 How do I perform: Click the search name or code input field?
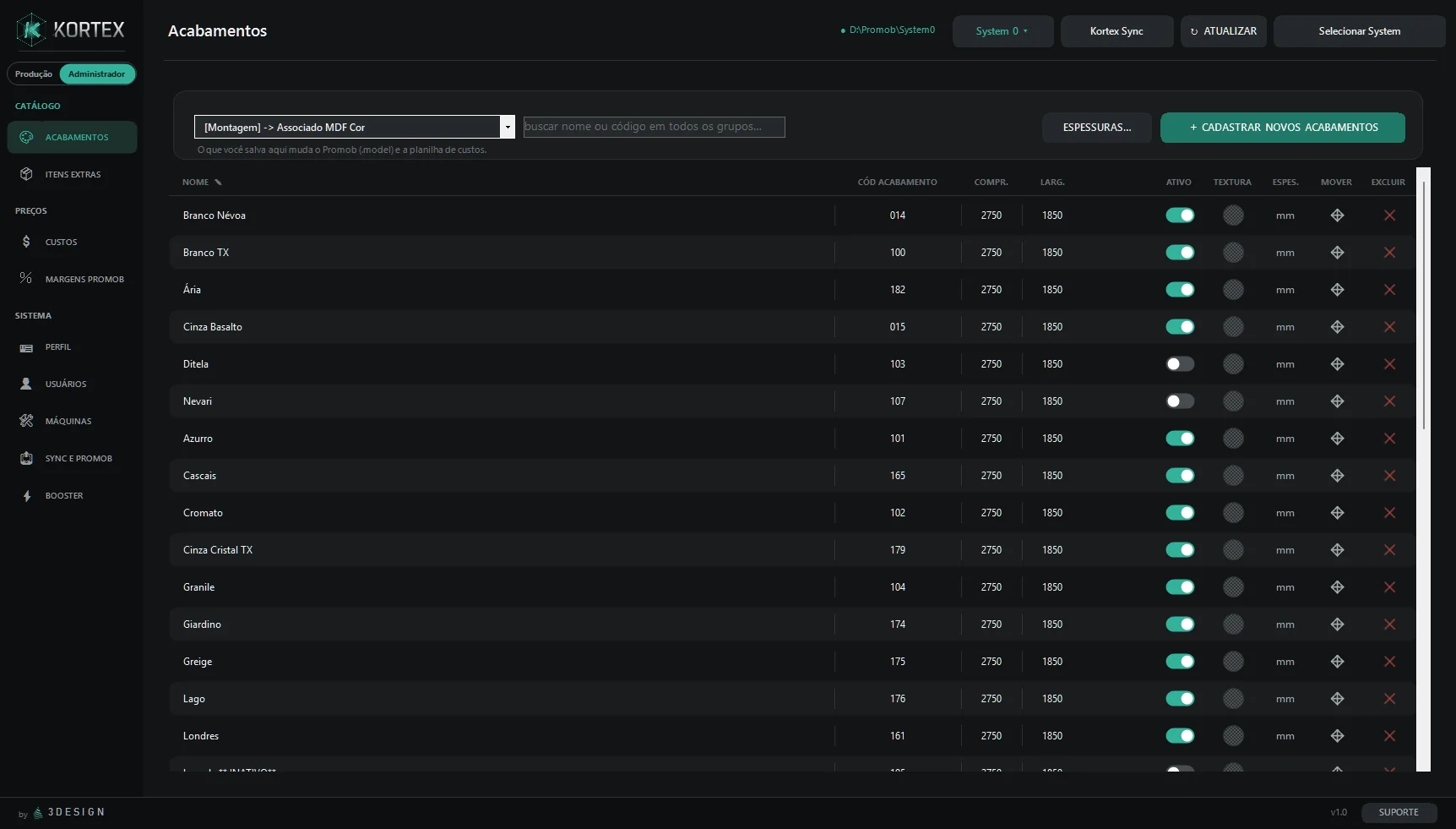coord(655,127)
